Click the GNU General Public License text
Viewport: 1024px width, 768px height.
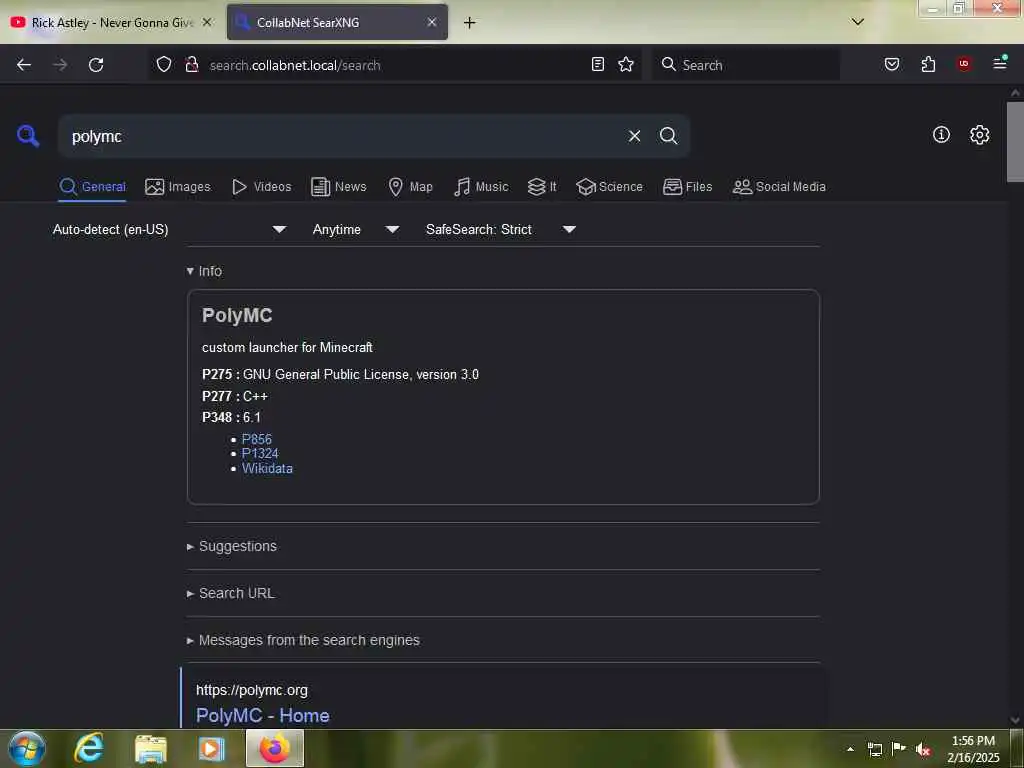360,375
